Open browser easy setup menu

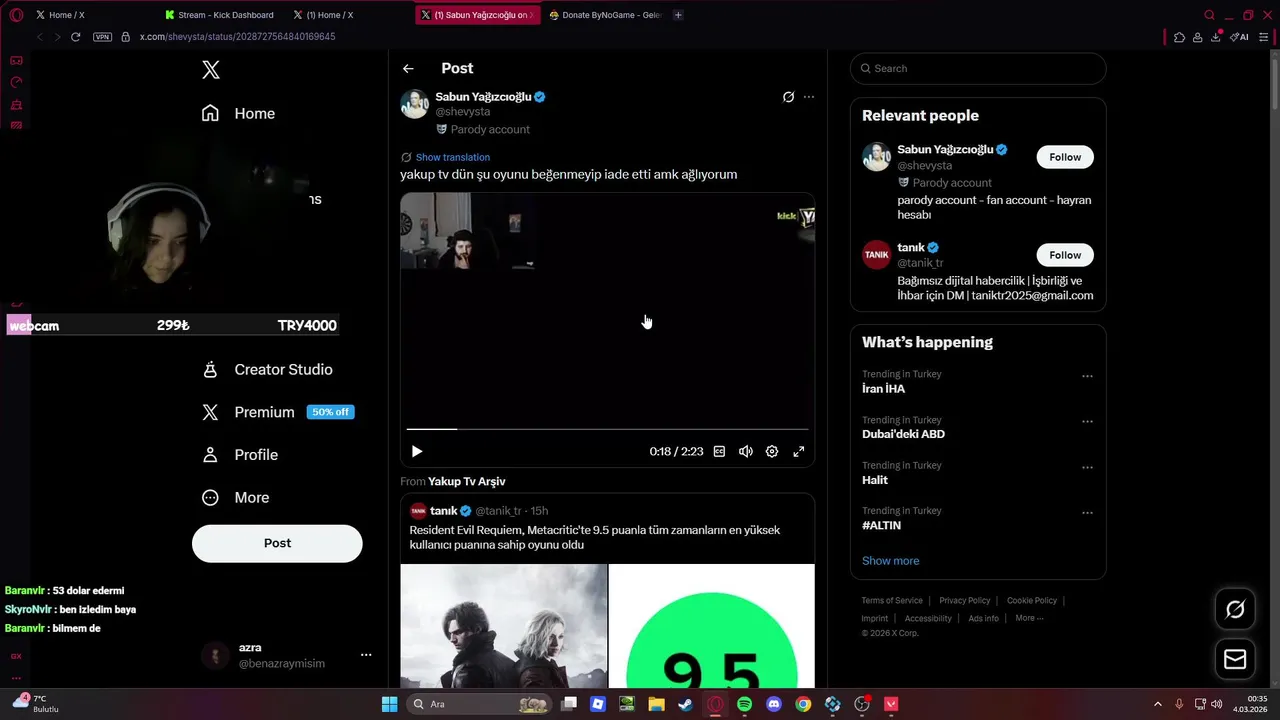(1264, 37)
